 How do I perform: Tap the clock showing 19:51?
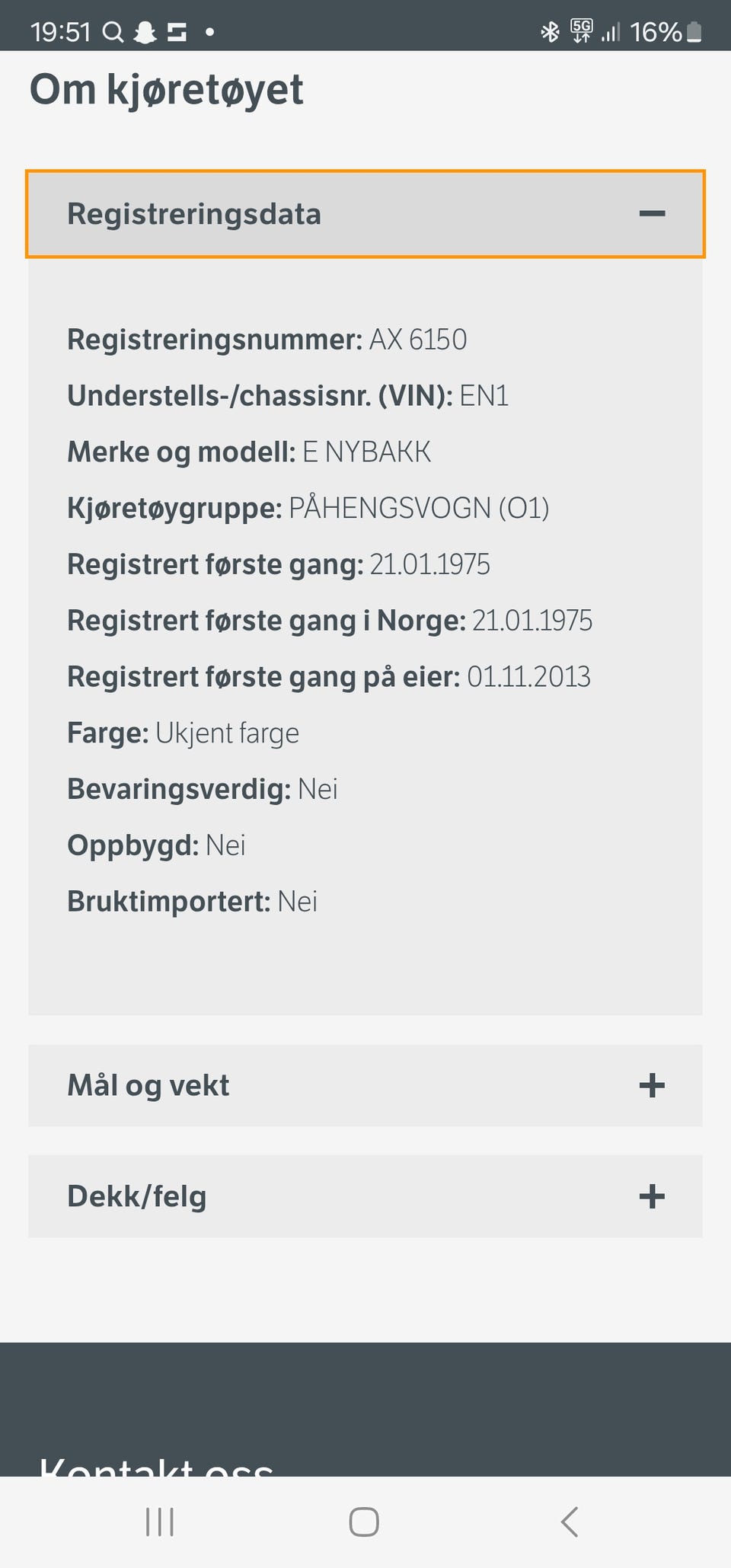[60, 32]
